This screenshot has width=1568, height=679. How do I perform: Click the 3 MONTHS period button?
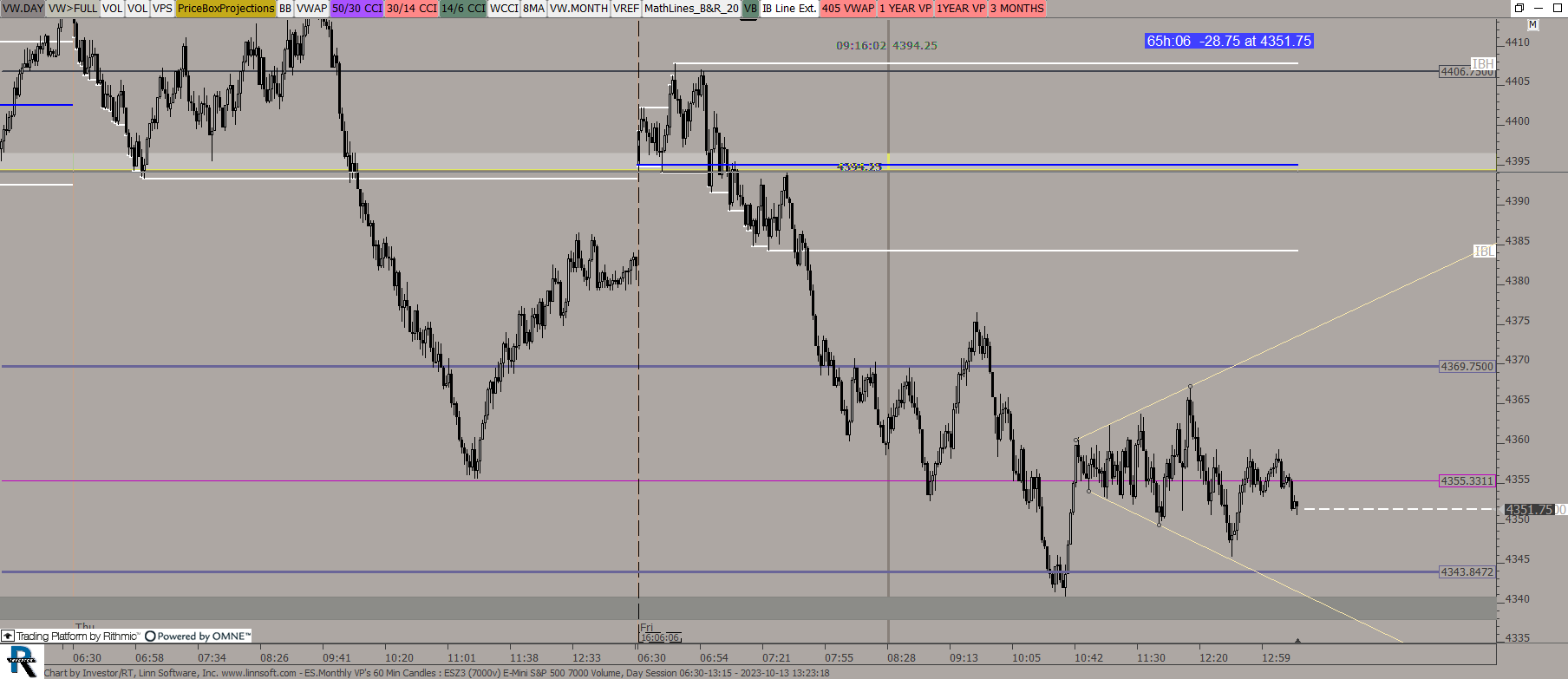1016,9
